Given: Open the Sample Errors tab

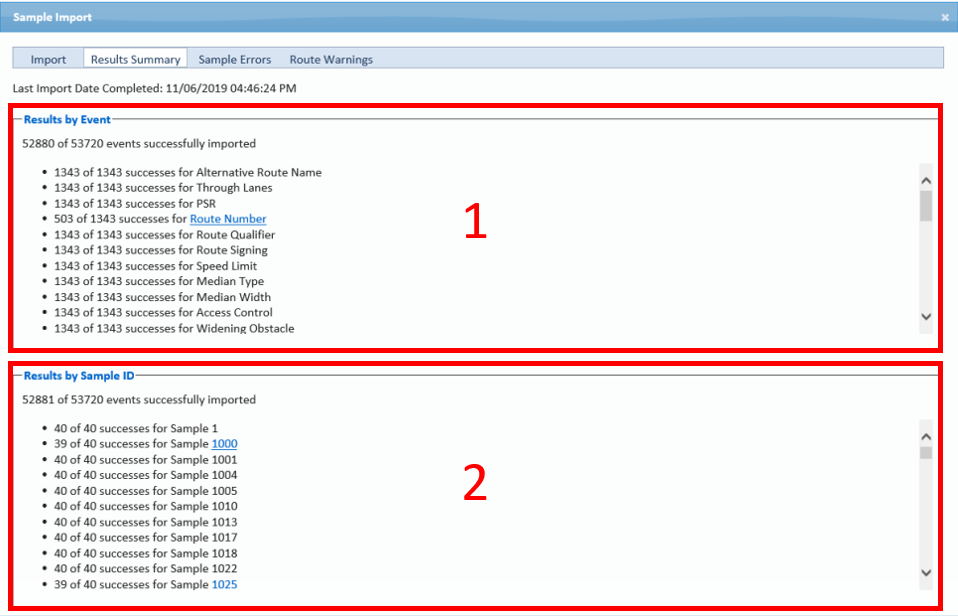Looking at the screenshot, I should tap(235, 59).
